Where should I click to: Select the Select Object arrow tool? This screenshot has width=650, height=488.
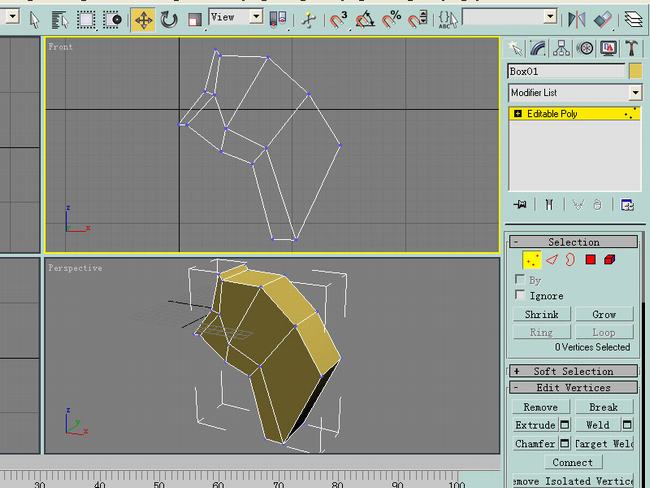click(34, 19)
